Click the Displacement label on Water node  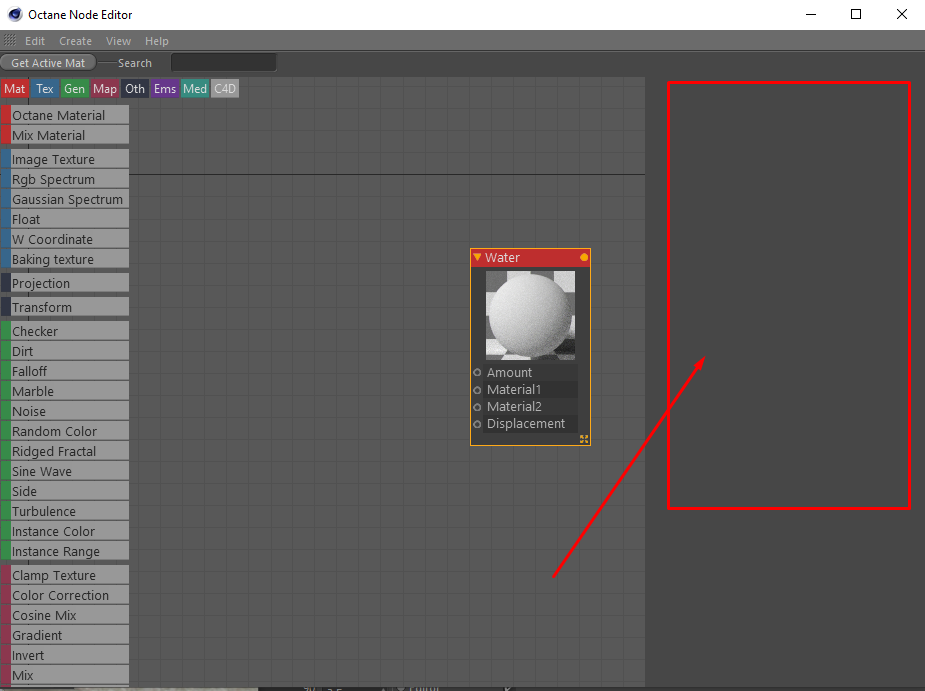[526, 424]
